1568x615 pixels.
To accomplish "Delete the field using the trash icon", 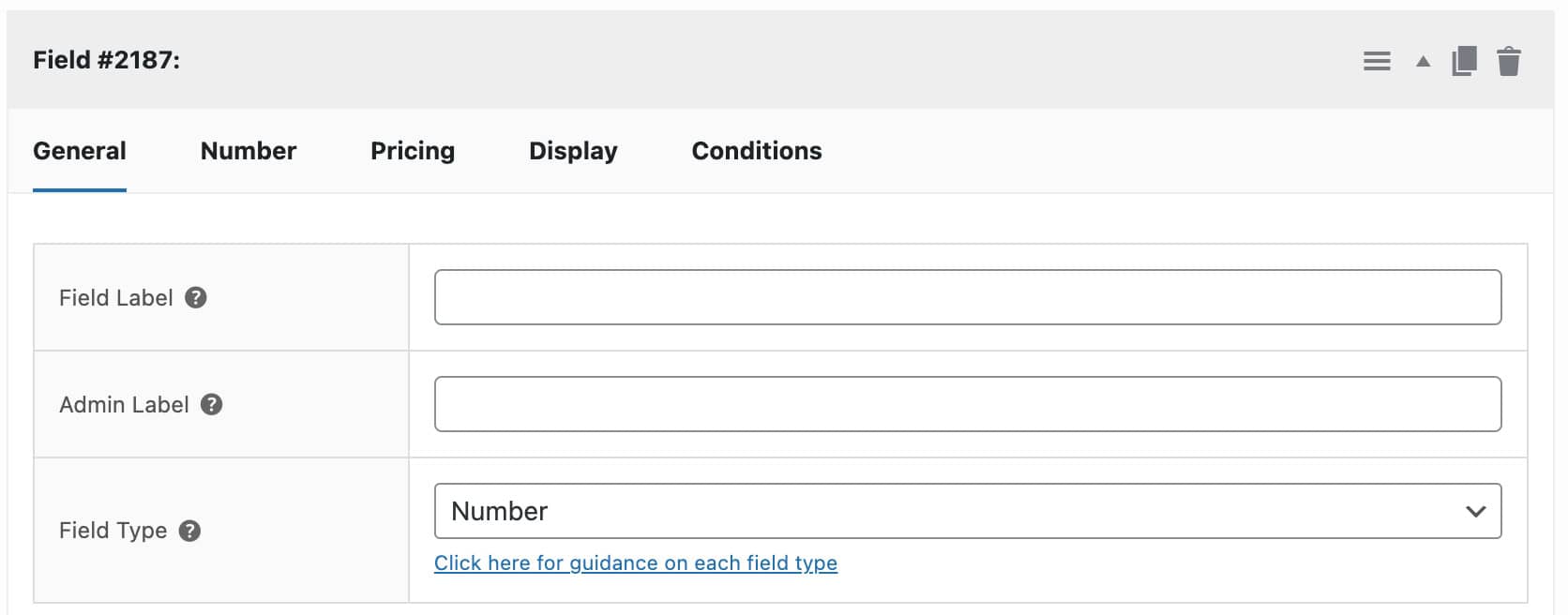I will point(1510,60).
